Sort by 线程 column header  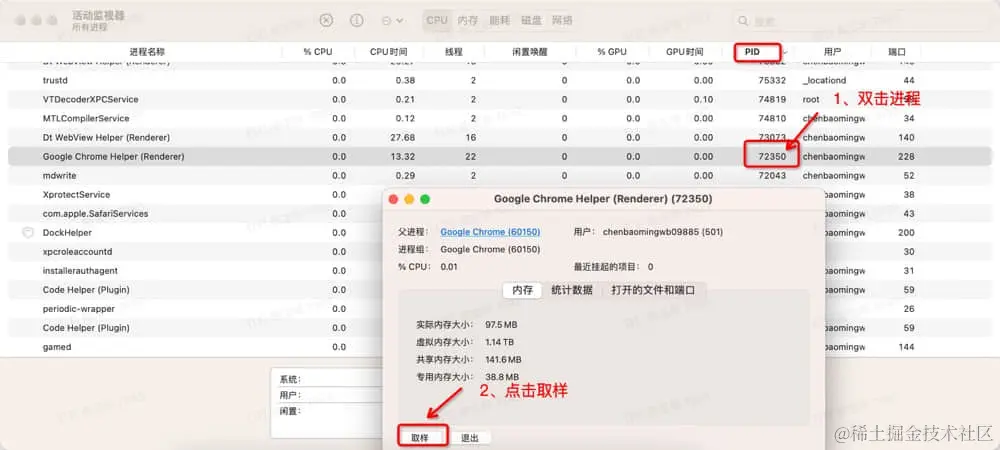coord(453,52)
